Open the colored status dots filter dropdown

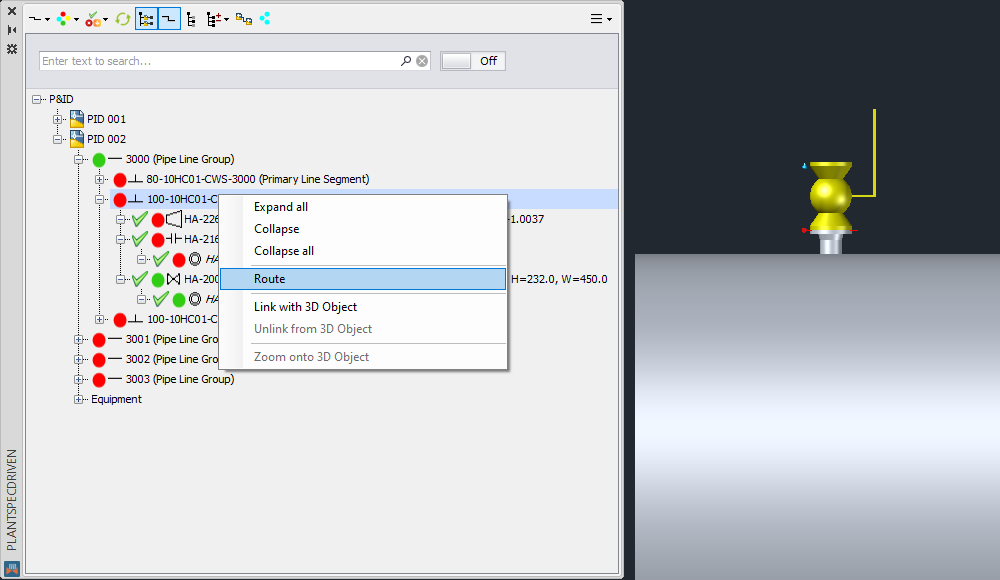tap(68, 19)
